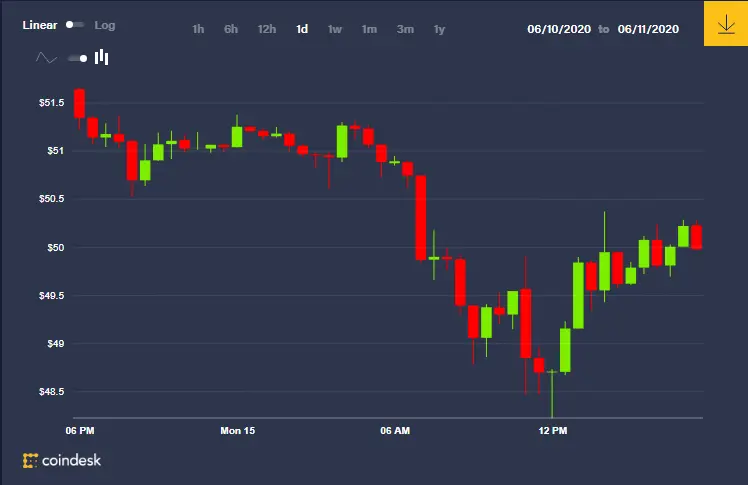Select the 1m time range
The image size is (748, 485).
pos(369,29)
